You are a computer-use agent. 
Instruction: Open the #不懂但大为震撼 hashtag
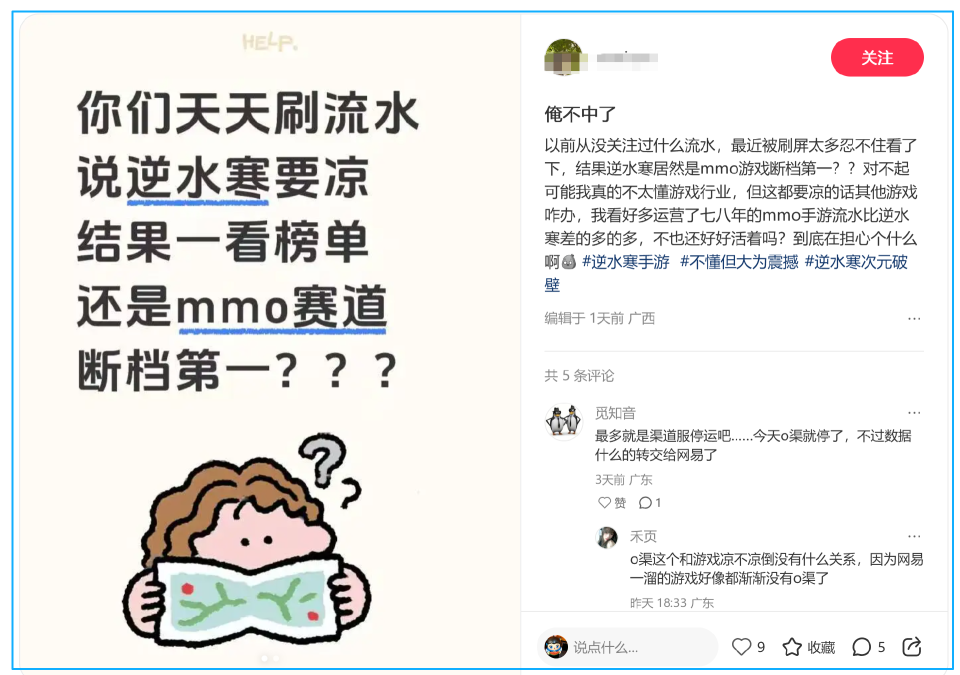(739, 262)
